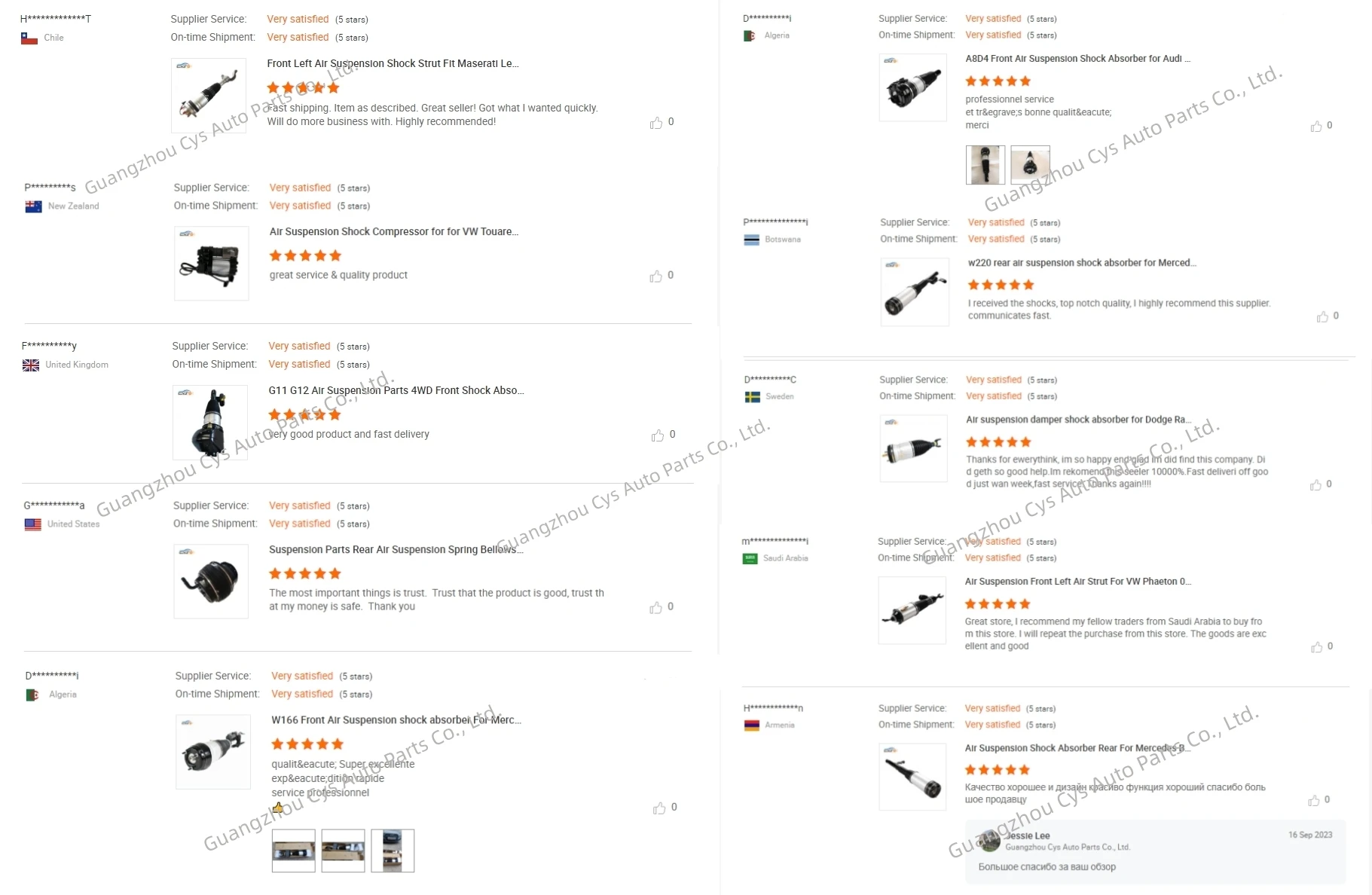Like the Saudi Arabia VW Phaeton review

[x=1316, y=647]
